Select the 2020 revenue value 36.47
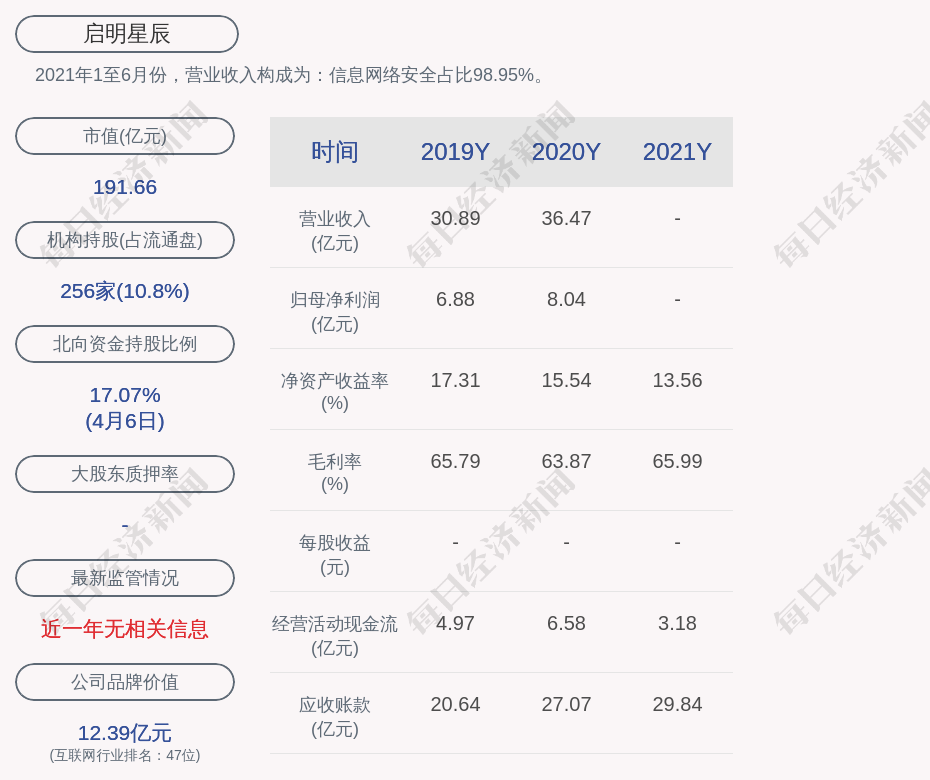This screenshot has width=930, height=780. [x=566, y=218]
